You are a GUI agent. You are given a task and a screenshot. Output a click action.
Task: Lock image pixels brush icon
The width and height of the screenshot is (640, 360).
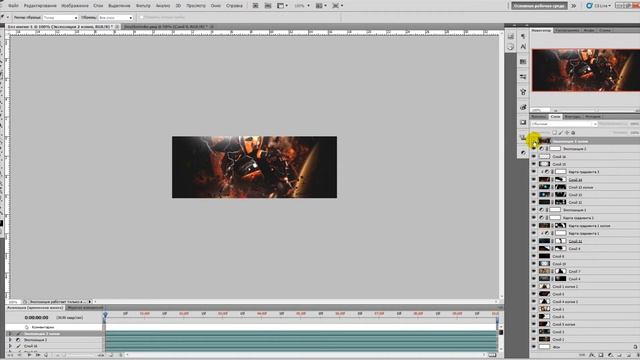(560, 133)
